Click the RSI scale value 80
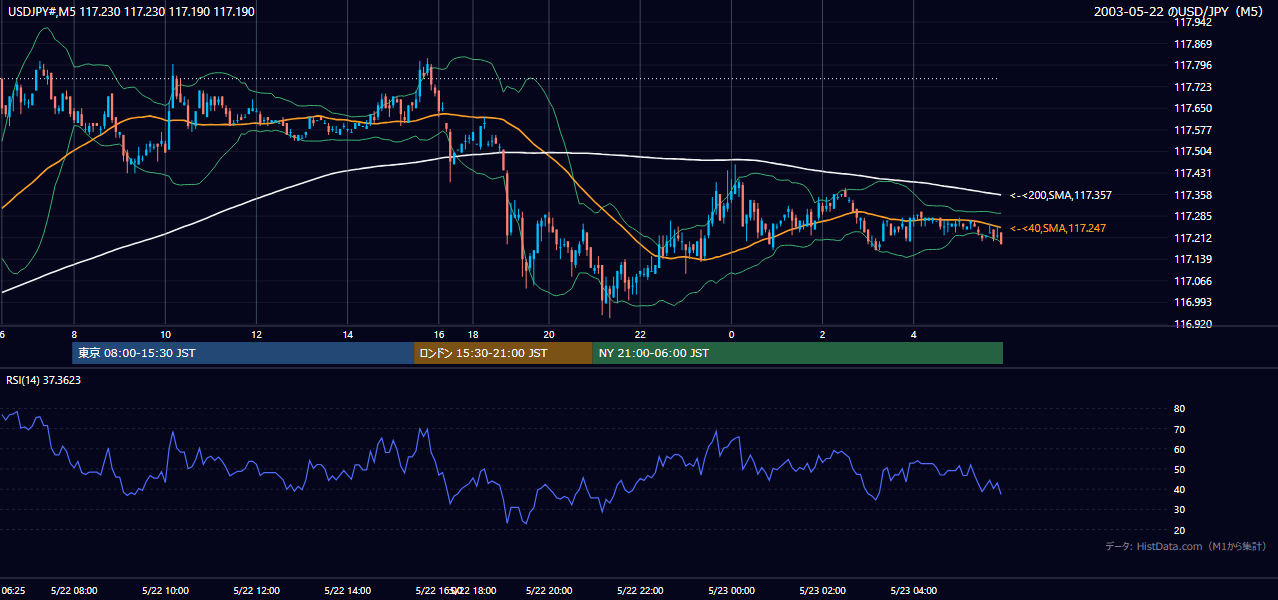Screen dimensions: 1278x600 [x=1179, y=409]
